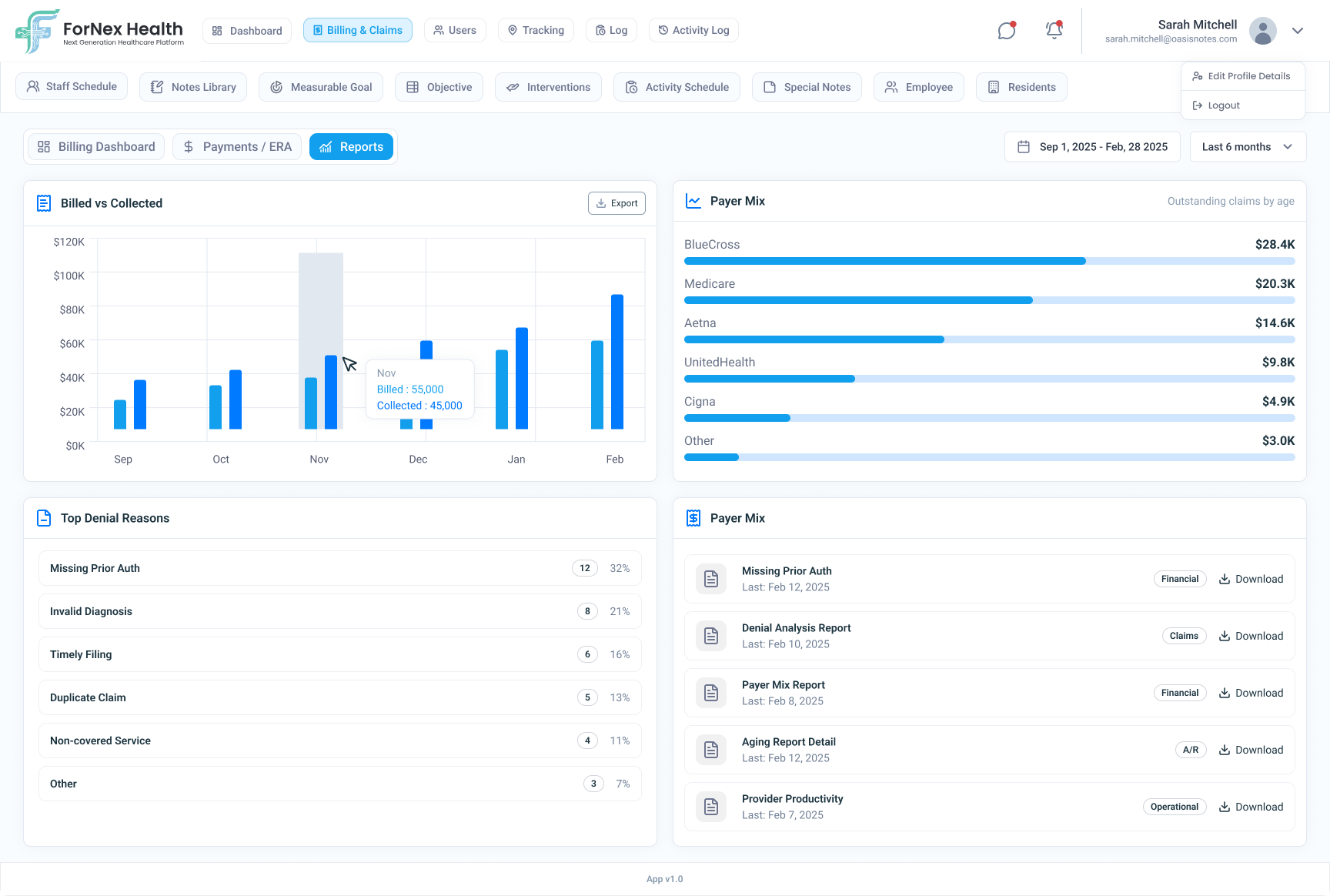This screenshot has width=1330, height=896.
Task: Click Sarah Mitchell's profile avatar
Action: [x=1262, y=31]
